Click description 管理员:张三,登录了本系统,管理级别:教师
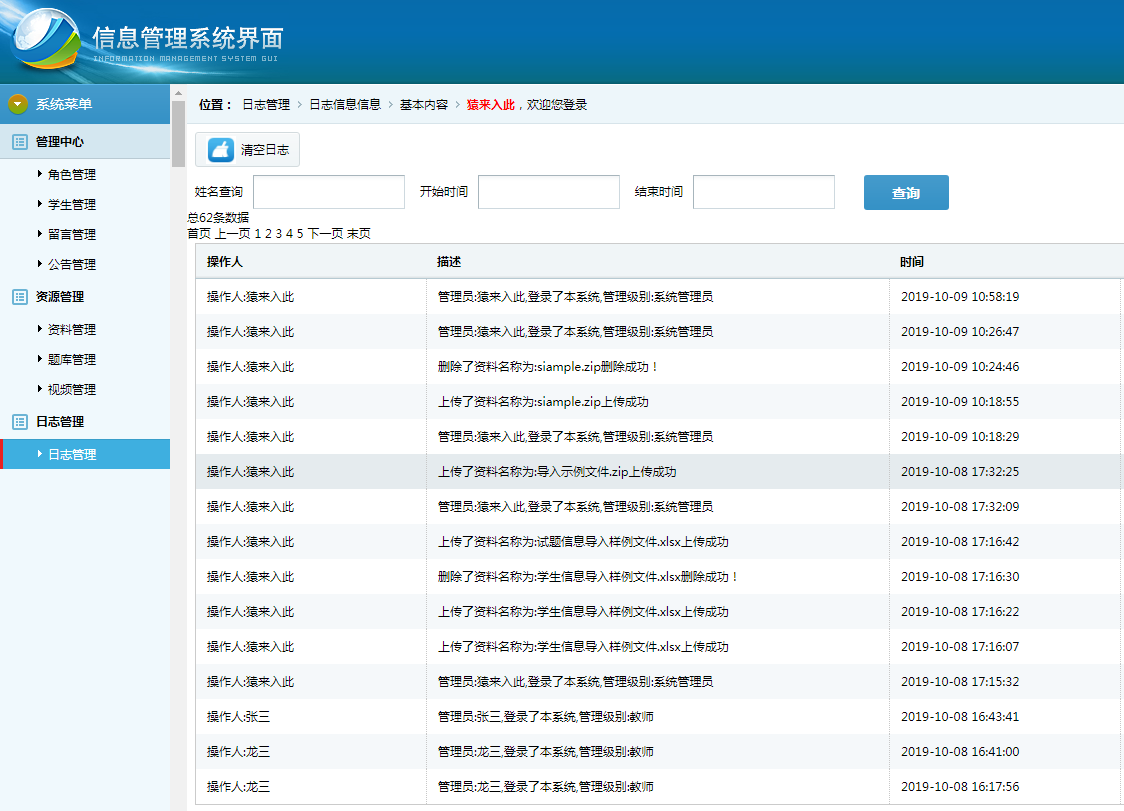 [x=546, y=717]
